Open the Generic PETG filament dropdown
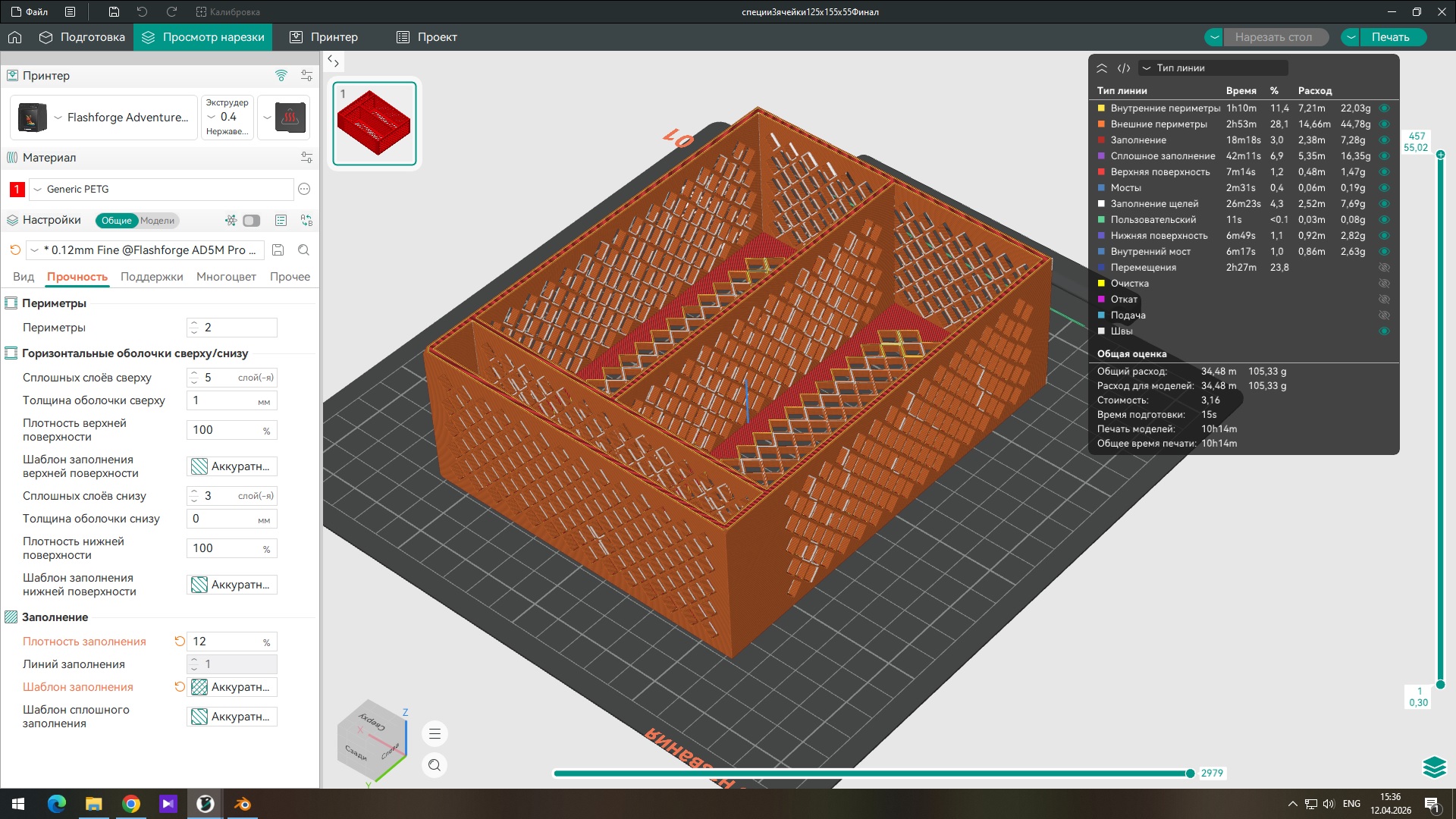1456x819 pixels. 161,189
